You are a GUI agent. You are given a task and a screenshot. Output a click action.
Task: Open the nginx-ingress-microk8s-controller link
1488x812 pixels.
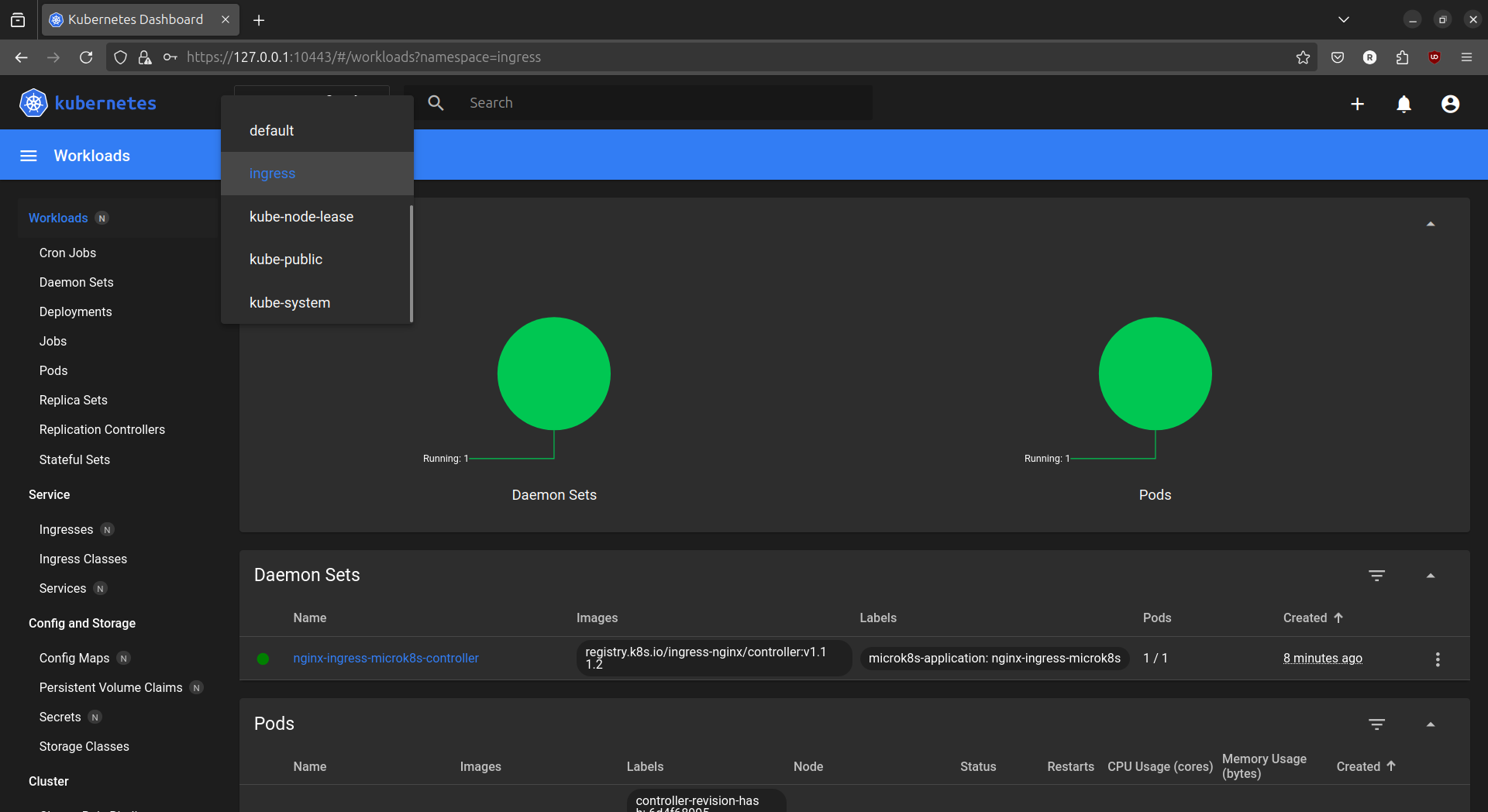click(x=386, y=659)
